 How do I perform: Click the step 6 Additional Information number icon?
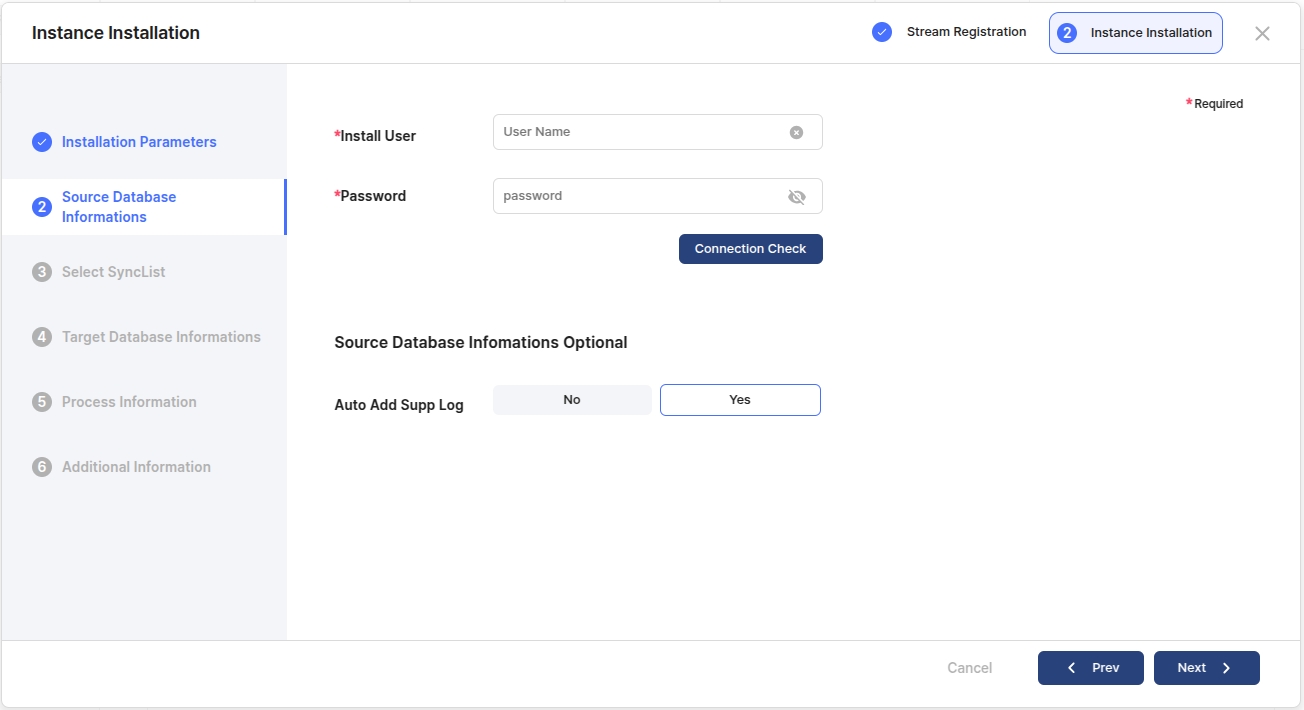point(42,467)
